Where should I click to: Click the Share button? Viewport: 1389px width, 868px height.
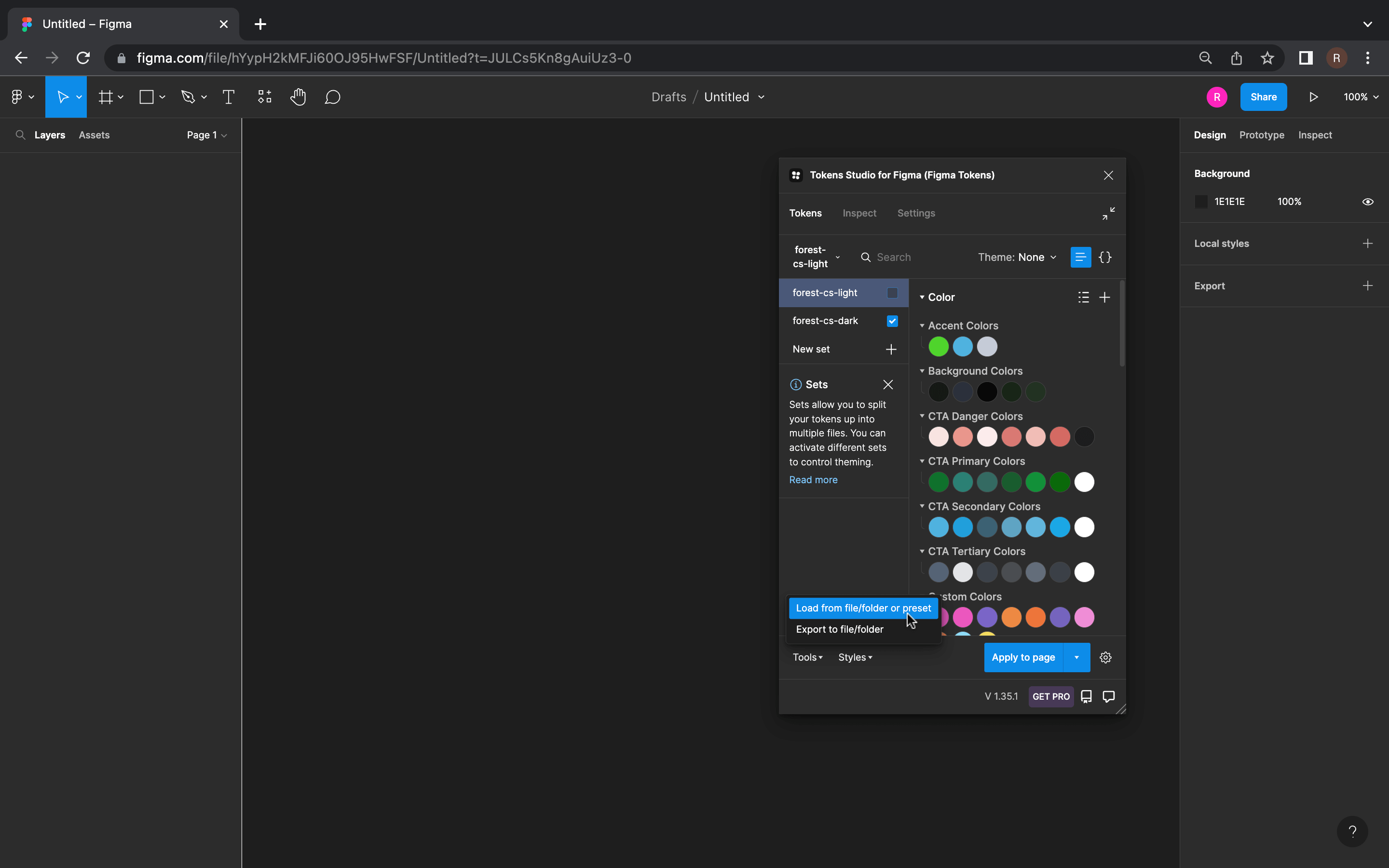[1263, 97]
